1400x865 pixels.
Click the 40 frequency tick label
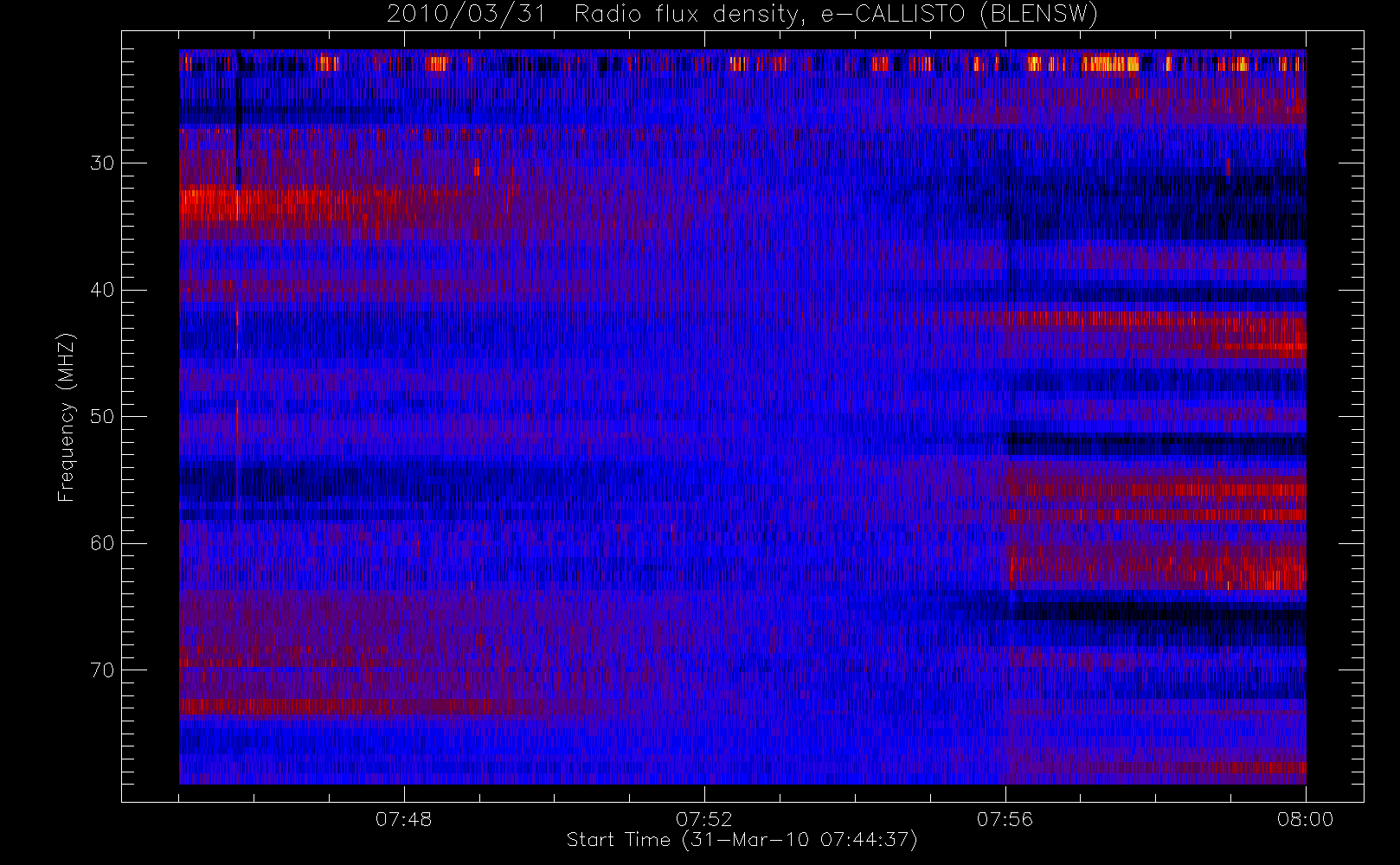click(x=102, y=290)
